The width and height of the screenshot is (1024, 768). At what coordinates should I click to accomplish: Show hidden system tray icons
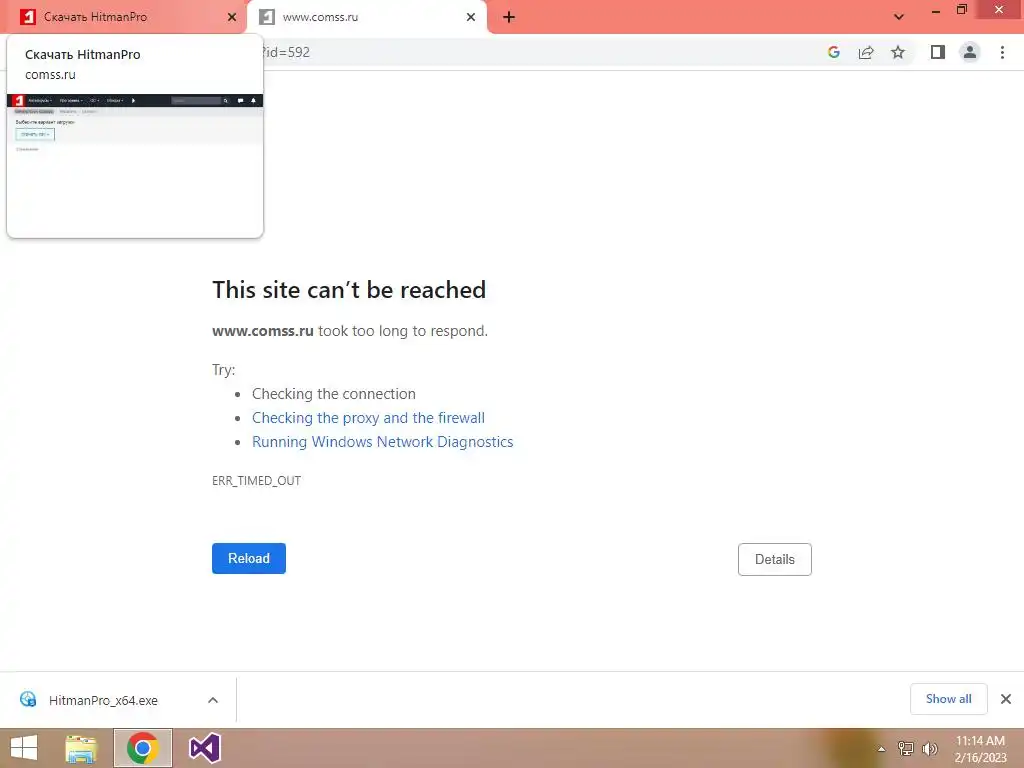click(x=882, y=749)
